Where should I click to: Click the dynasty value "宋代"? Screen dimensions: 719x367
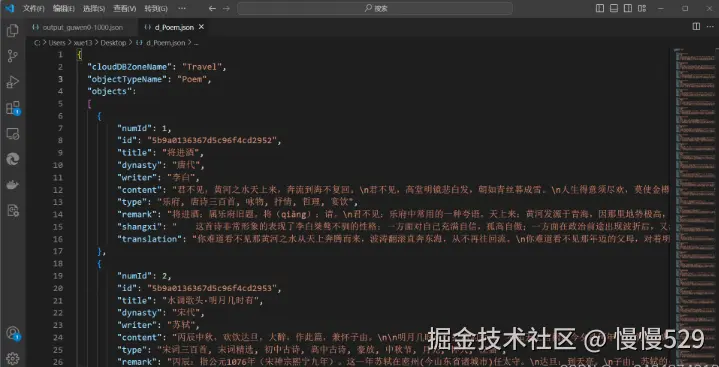click(x=185, y=313)
